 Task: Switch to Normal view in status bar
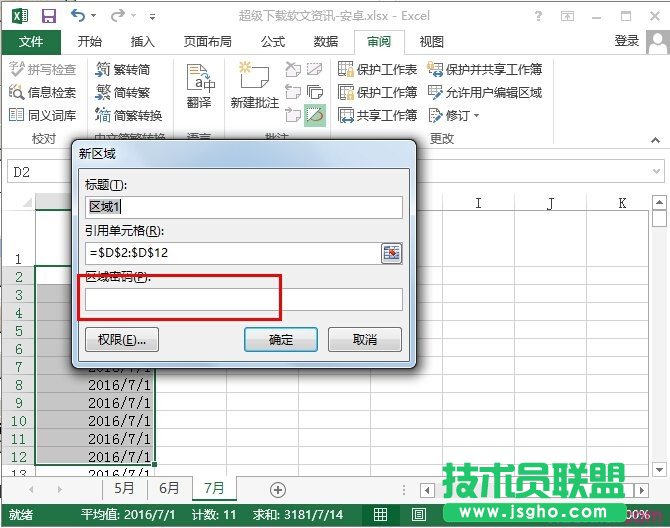381,515
